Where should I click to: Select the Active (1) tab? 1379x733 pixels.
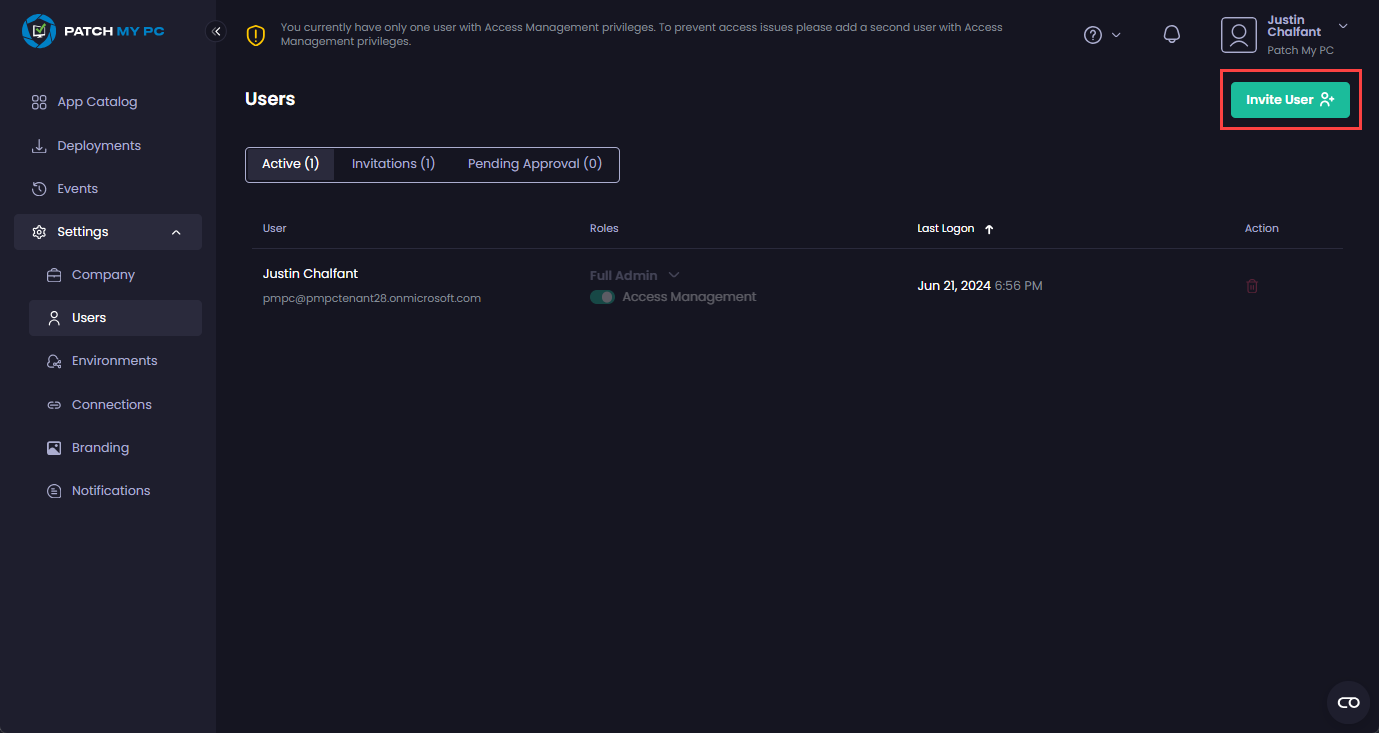tap(290, 164)
